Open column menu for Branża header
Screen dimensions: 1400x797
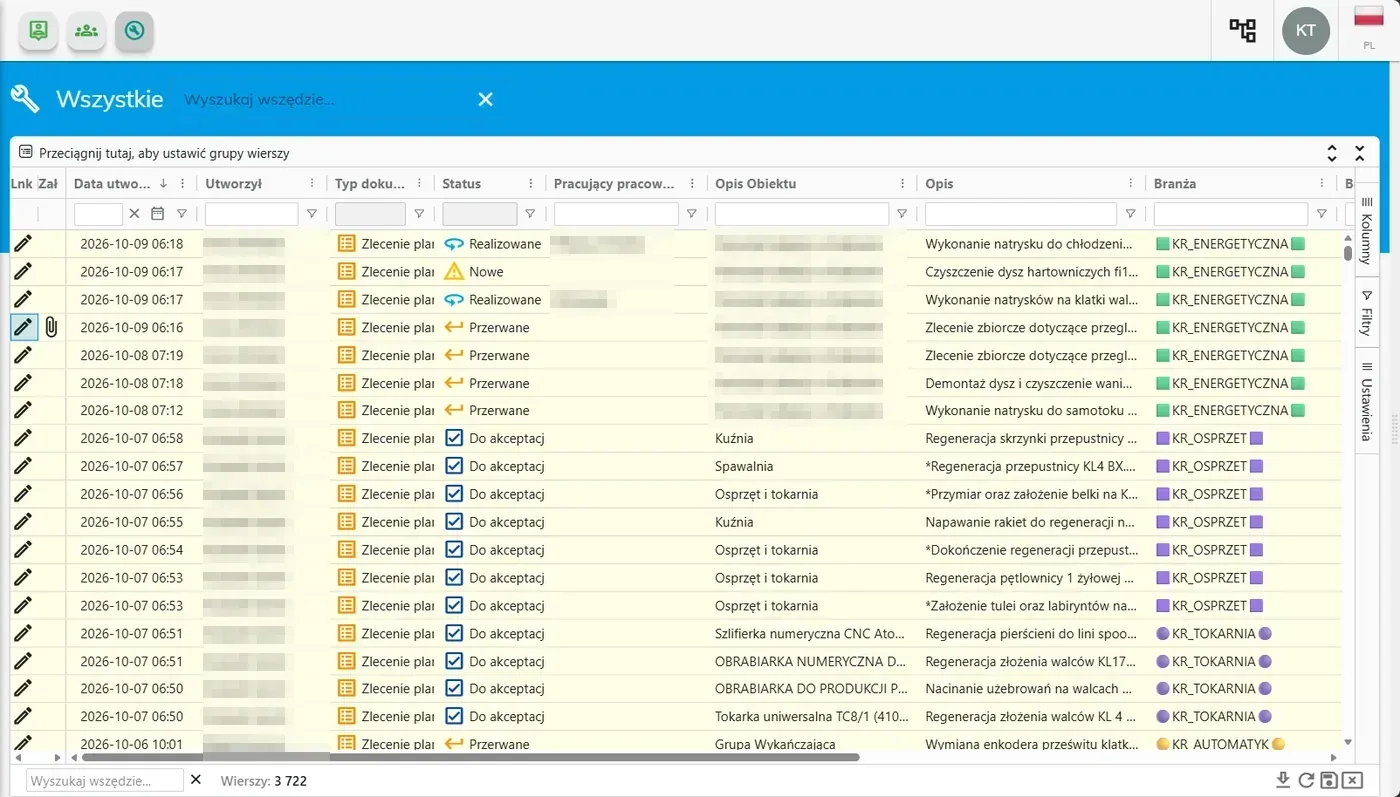[x=1322, y=184]
